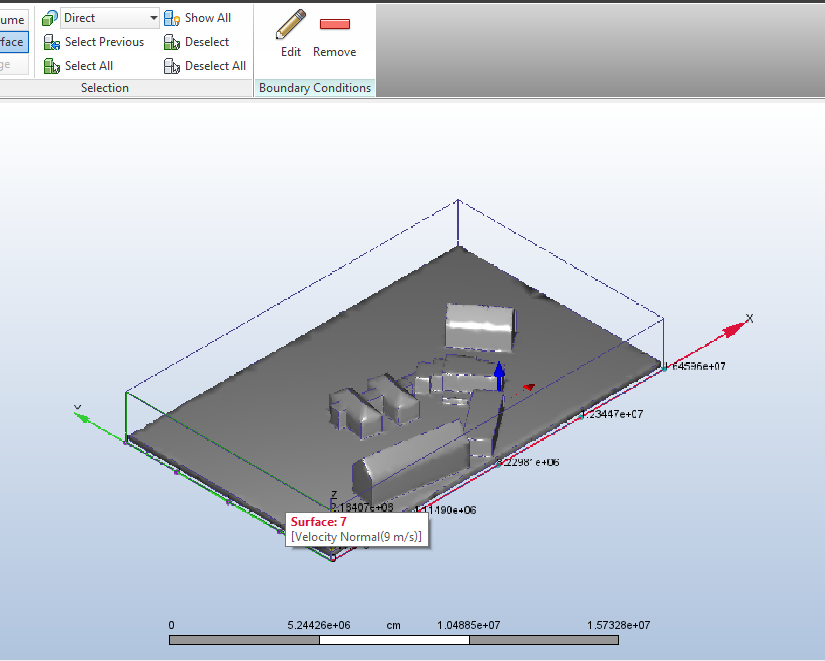Click the Select Previous text label
Image resolution: width=825 pixels, height=661 pixels.
tap(104, 42)
